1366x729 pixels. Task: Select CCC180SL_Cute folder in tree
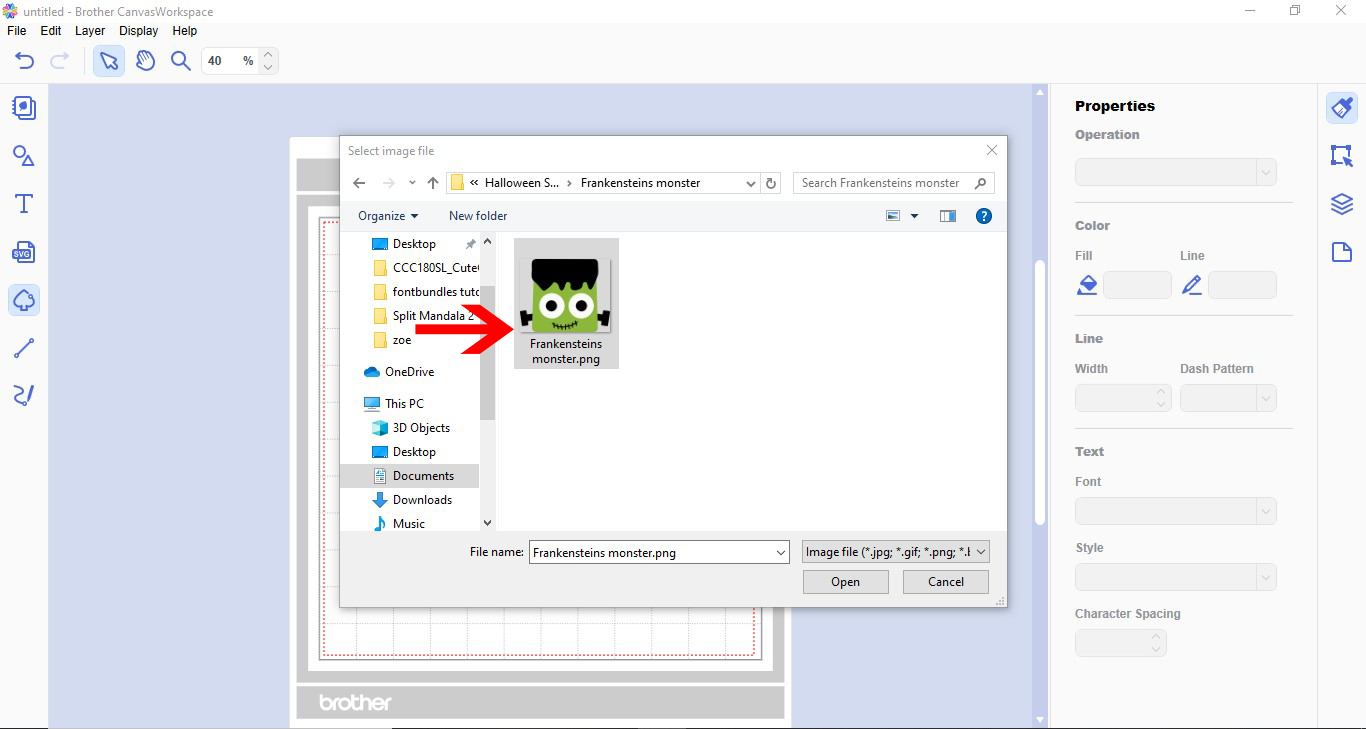pos(425,268)
